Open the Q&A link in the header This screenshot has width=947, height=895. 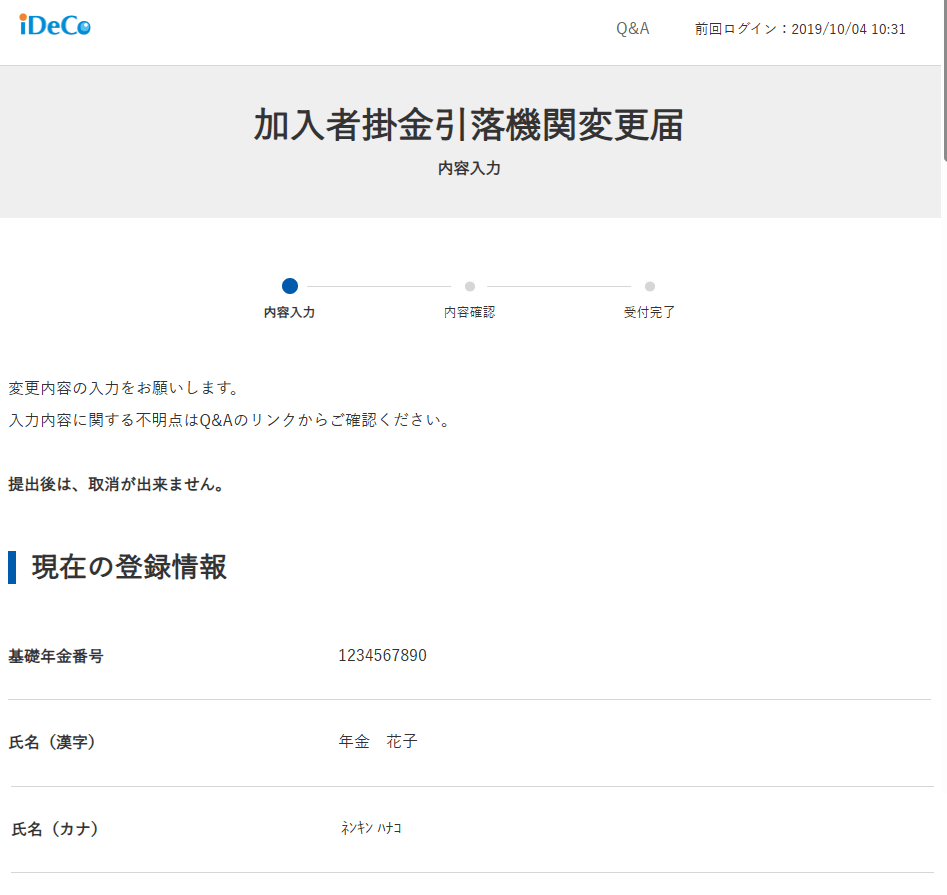[632, 29]
